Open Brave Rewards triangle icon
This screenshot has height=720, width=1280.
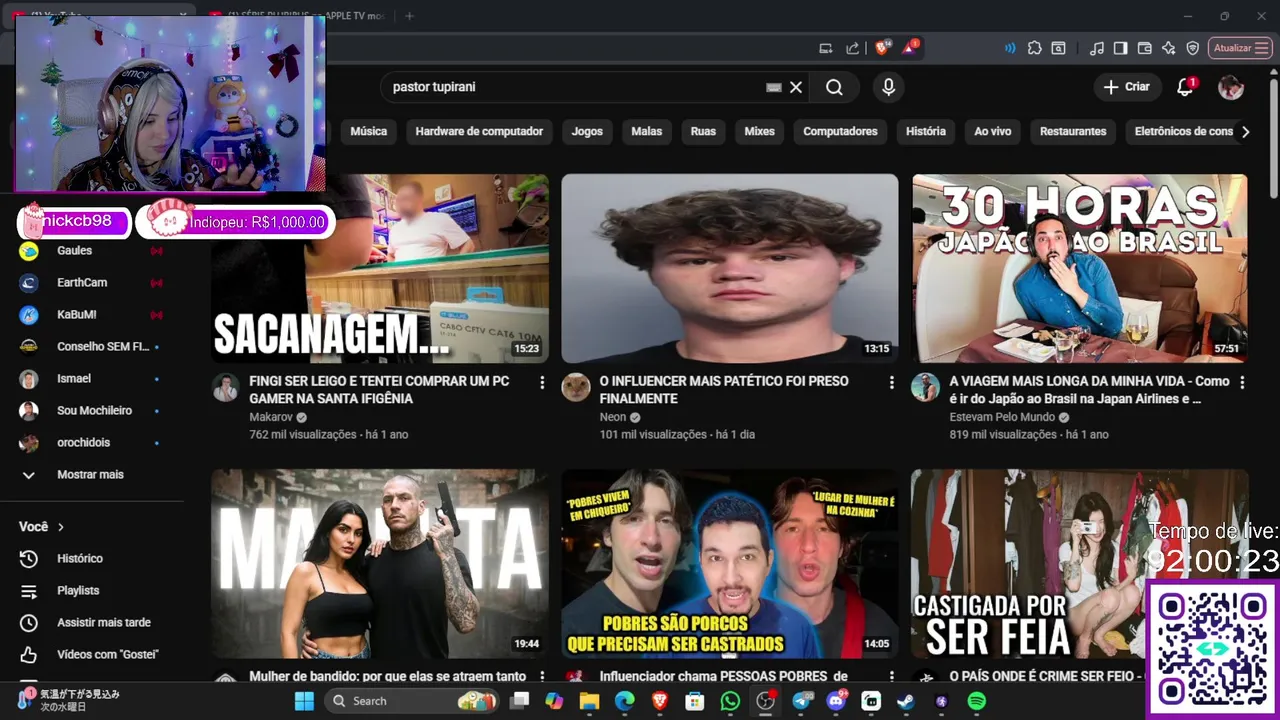(910, 47)
